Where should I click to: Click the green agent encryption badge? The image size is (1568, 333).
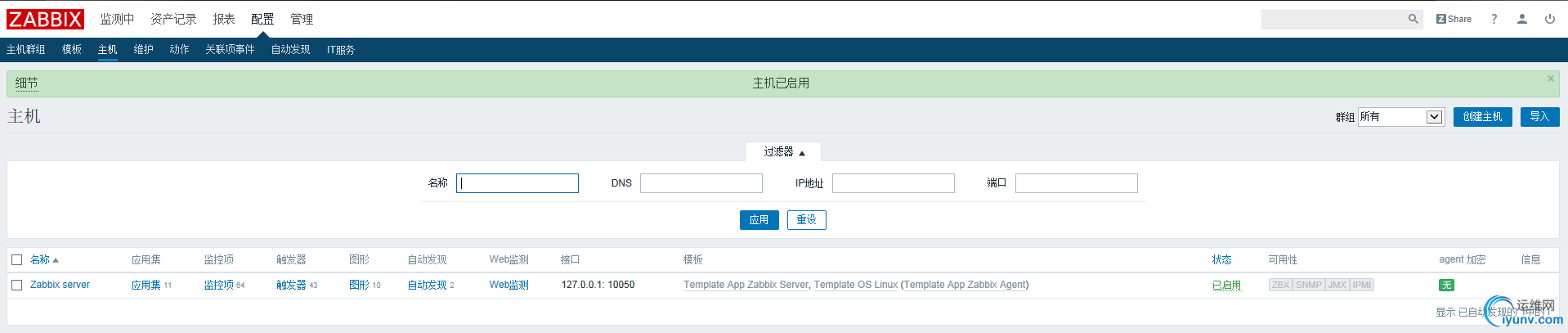[1446, 285]
